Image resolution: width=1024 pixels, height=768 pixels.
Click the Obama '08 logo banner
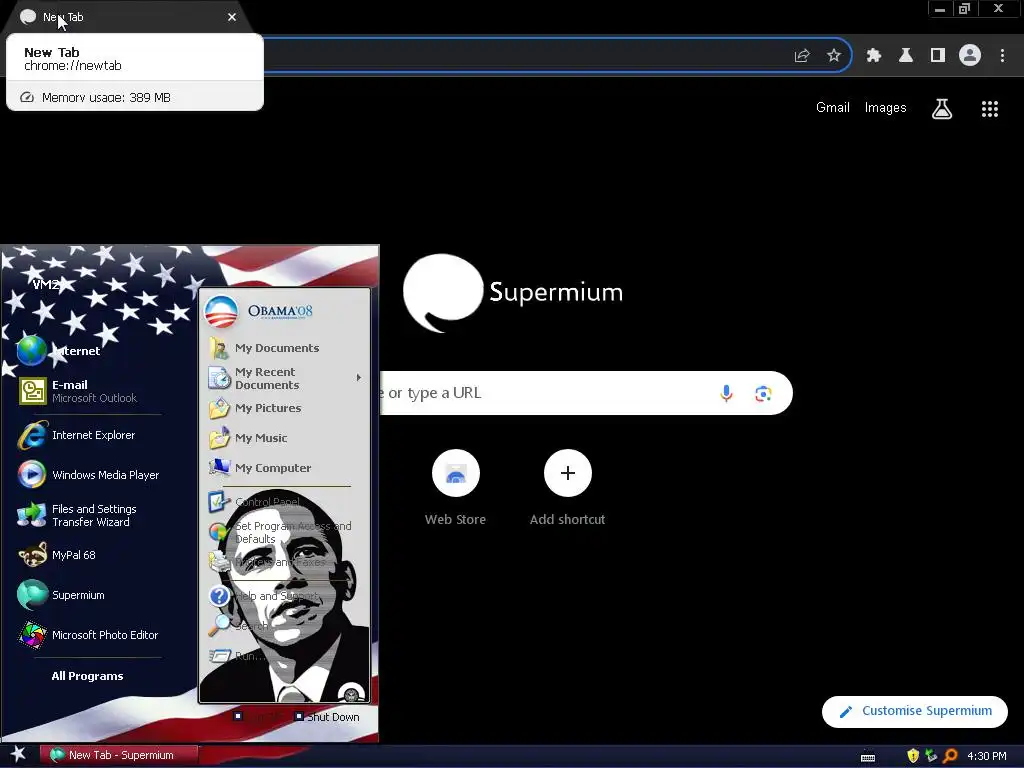(x=259, y=311)
